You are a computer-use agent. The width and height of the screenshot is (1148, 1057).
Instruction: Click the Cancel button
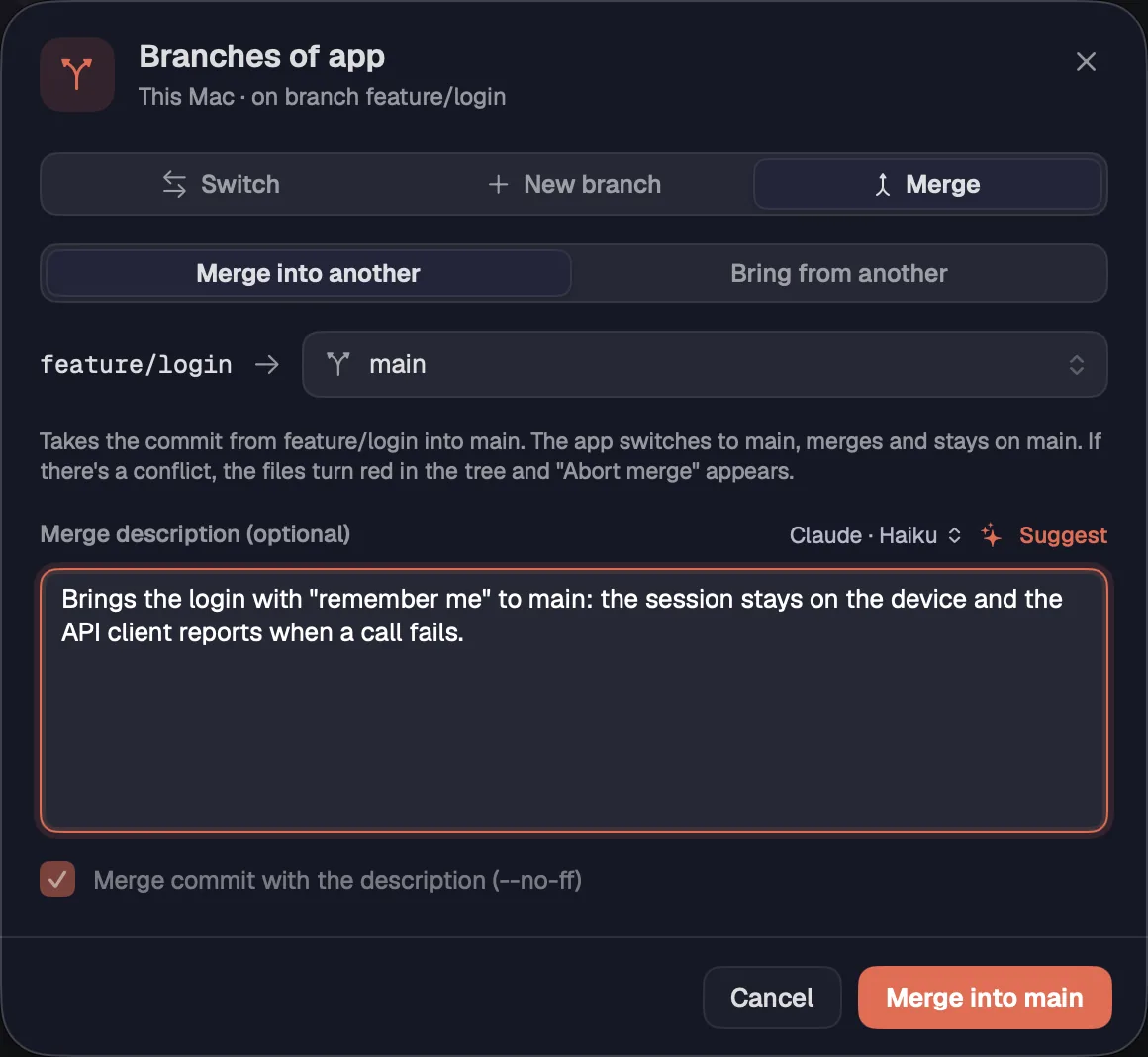pyautogui.click(x=772, y=997)
